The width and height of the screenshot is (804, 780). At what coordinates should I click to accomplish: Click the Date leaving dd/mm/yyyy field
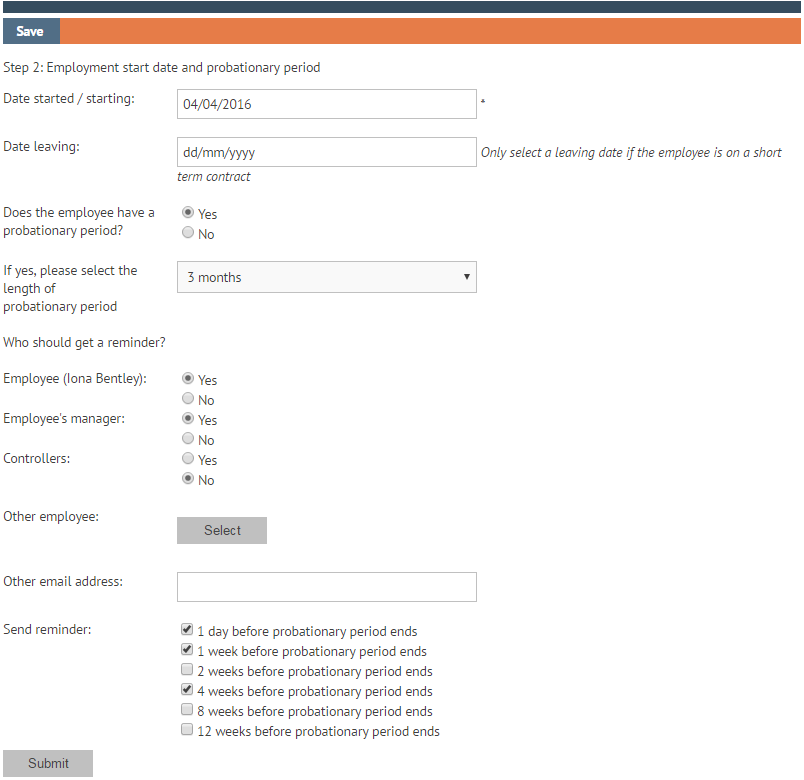point(326,151)
